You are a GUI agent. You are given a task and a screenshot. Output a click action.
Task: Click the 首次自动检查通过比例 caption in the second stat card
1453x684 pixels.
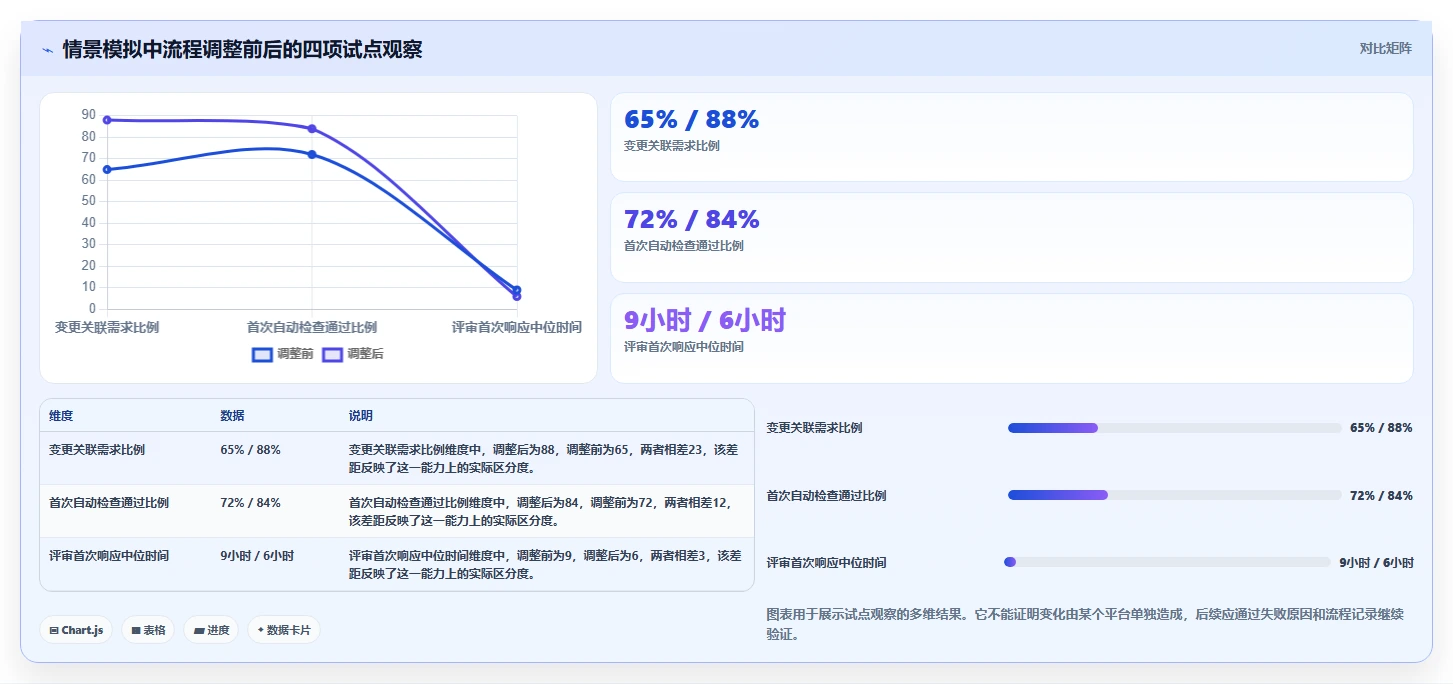[684, 246]
